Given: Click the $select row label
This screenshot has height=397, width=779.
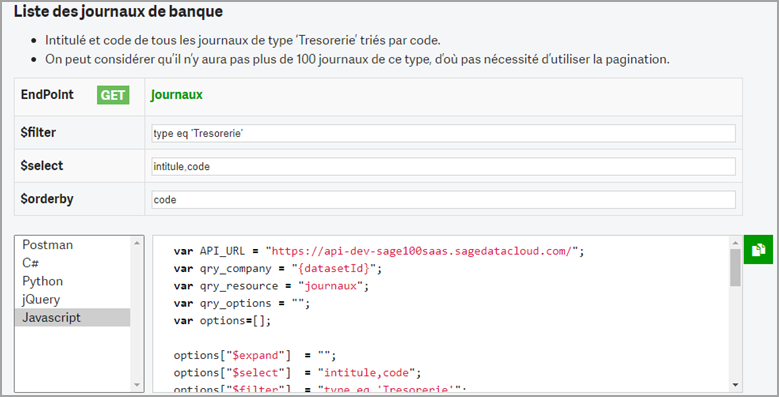Looking at the screenshot, I should pyautogui.click(x=42, y=166).
